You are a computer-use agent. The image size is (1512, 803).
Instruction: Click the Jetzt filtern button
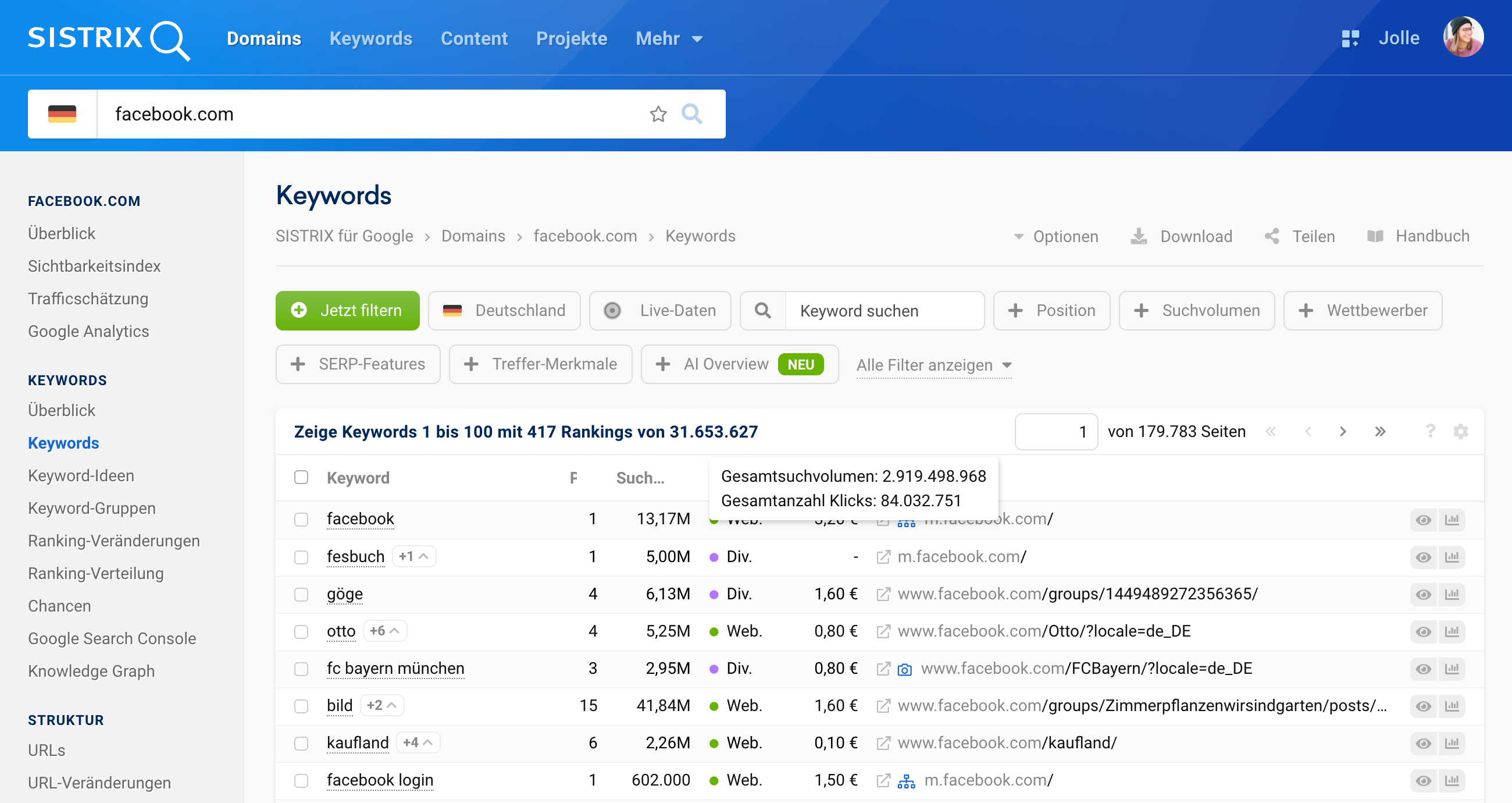(347, 310)
